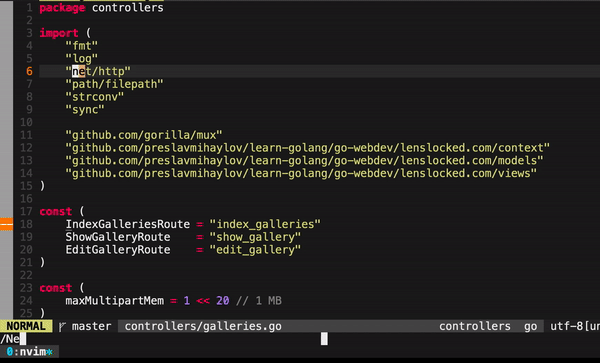600x363 pixels.
Task: Click the highlighted line number 6
Action: coord(29,71)
